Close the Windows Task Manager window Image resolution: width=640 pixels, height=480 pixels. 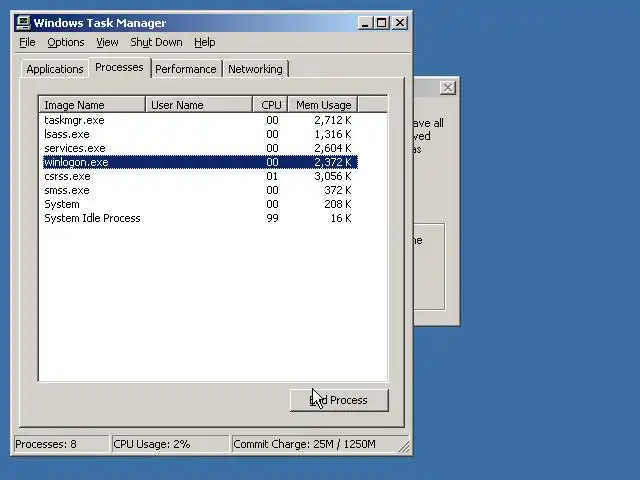400,23
